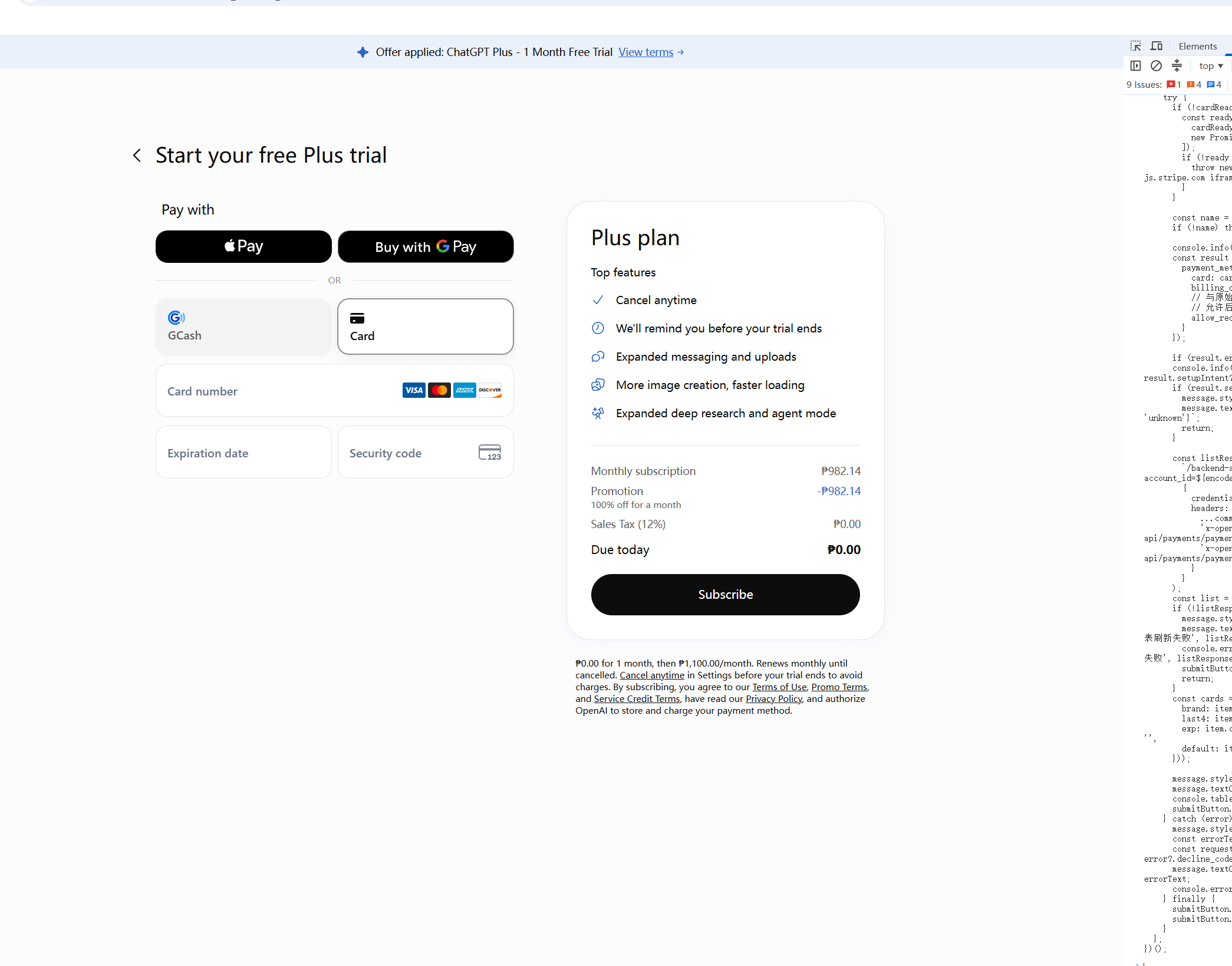Open the Terms of Use link
This screenshot has height=966, width=1232.
[779, 687]
